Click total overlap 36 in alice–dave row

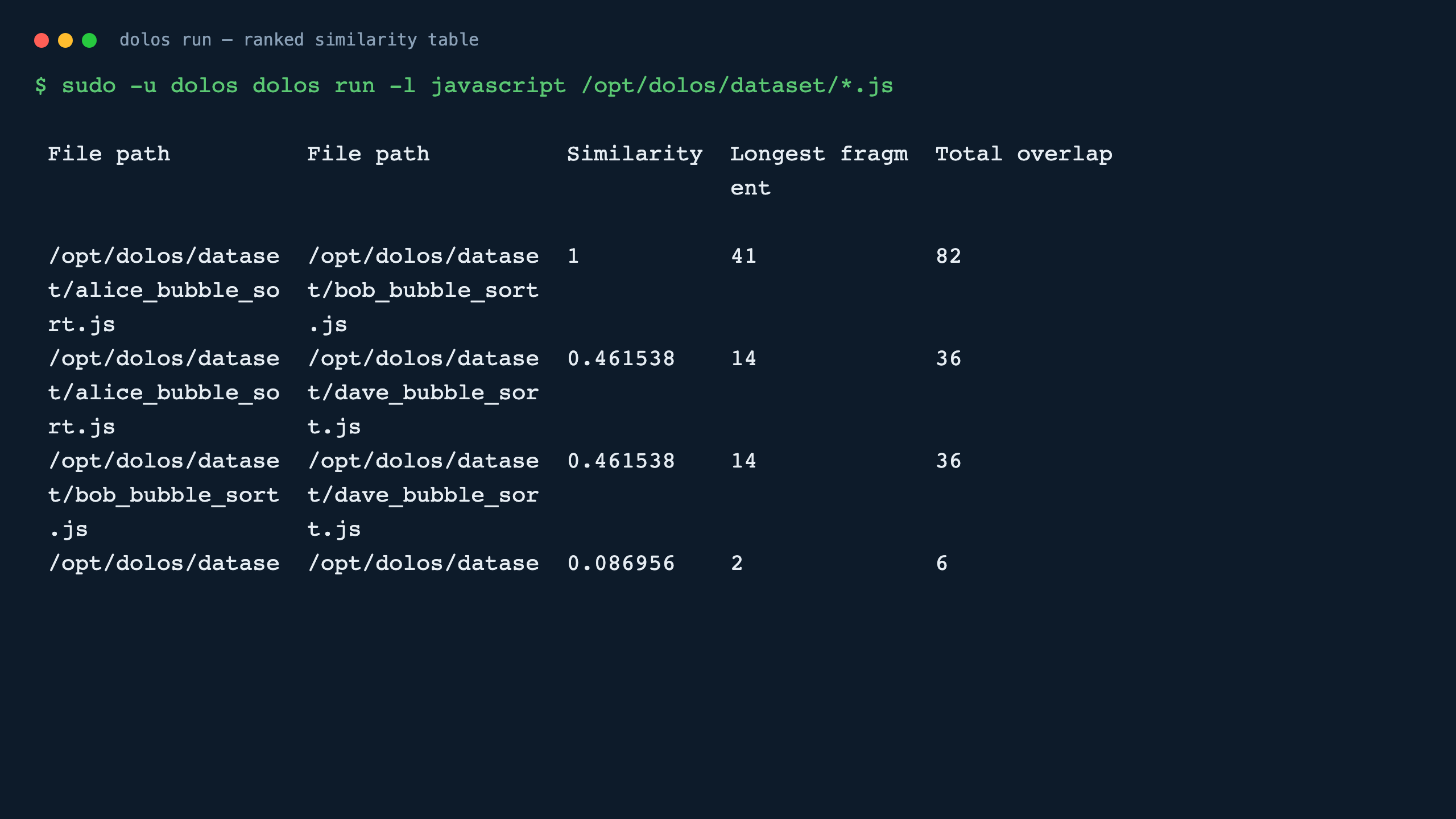point(949,358)
